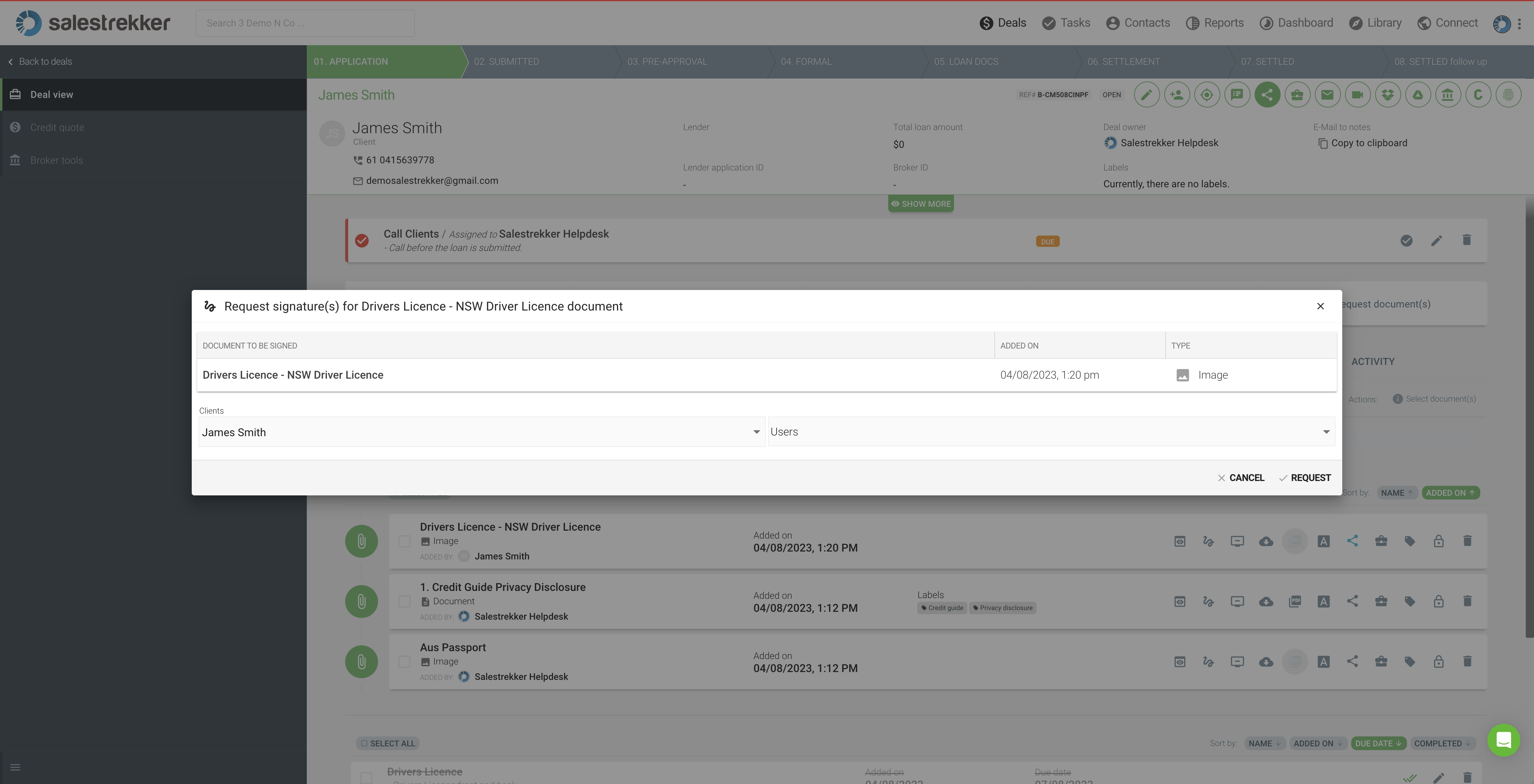Image resolution: width=1534 pixels, height=784 pixels.
Task: Mark Call Clients task as complete
Action: (1407, 240)
